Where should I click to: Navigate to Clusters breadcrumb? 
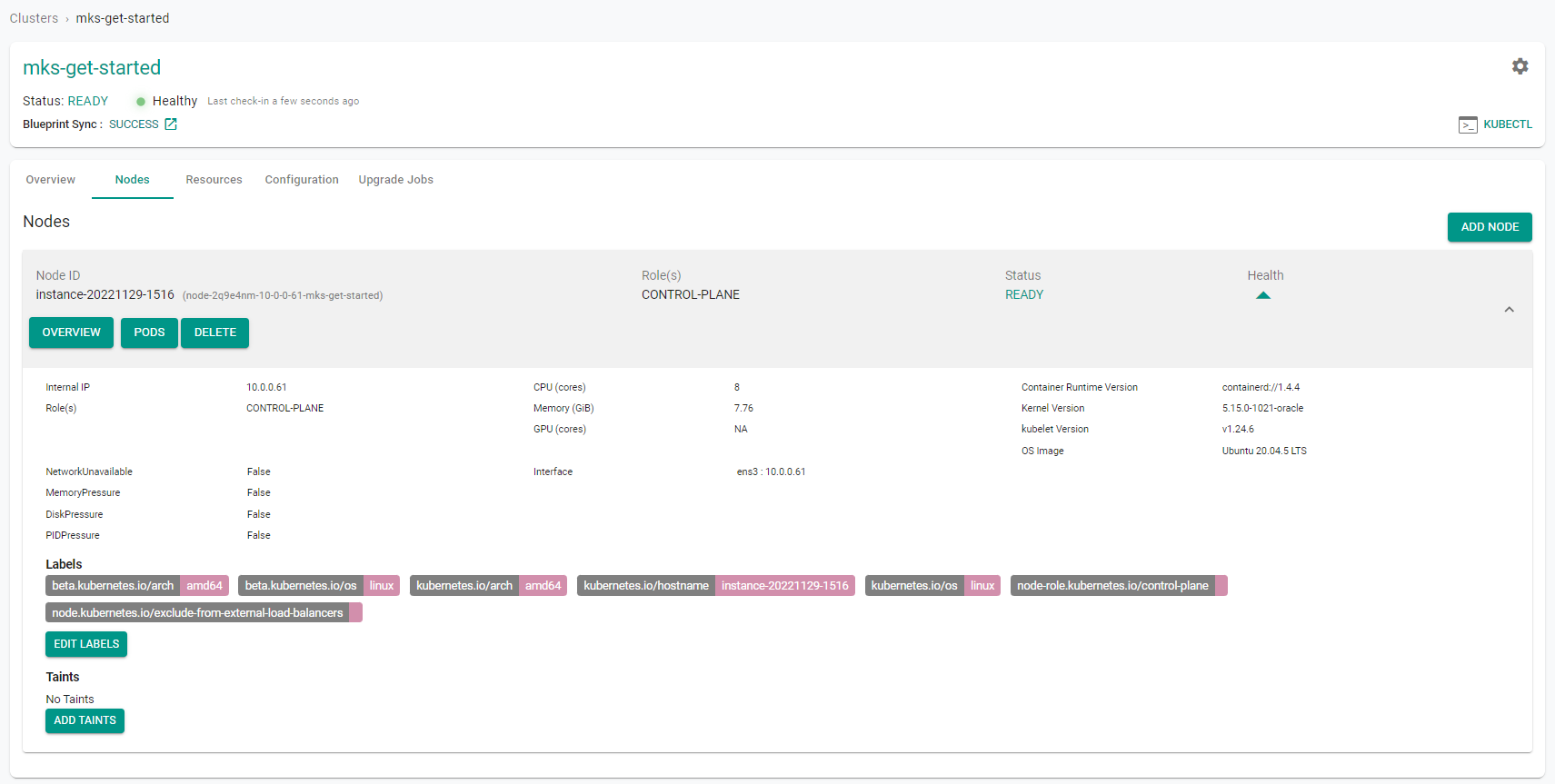pyautogui.click(x=34, y=18)
